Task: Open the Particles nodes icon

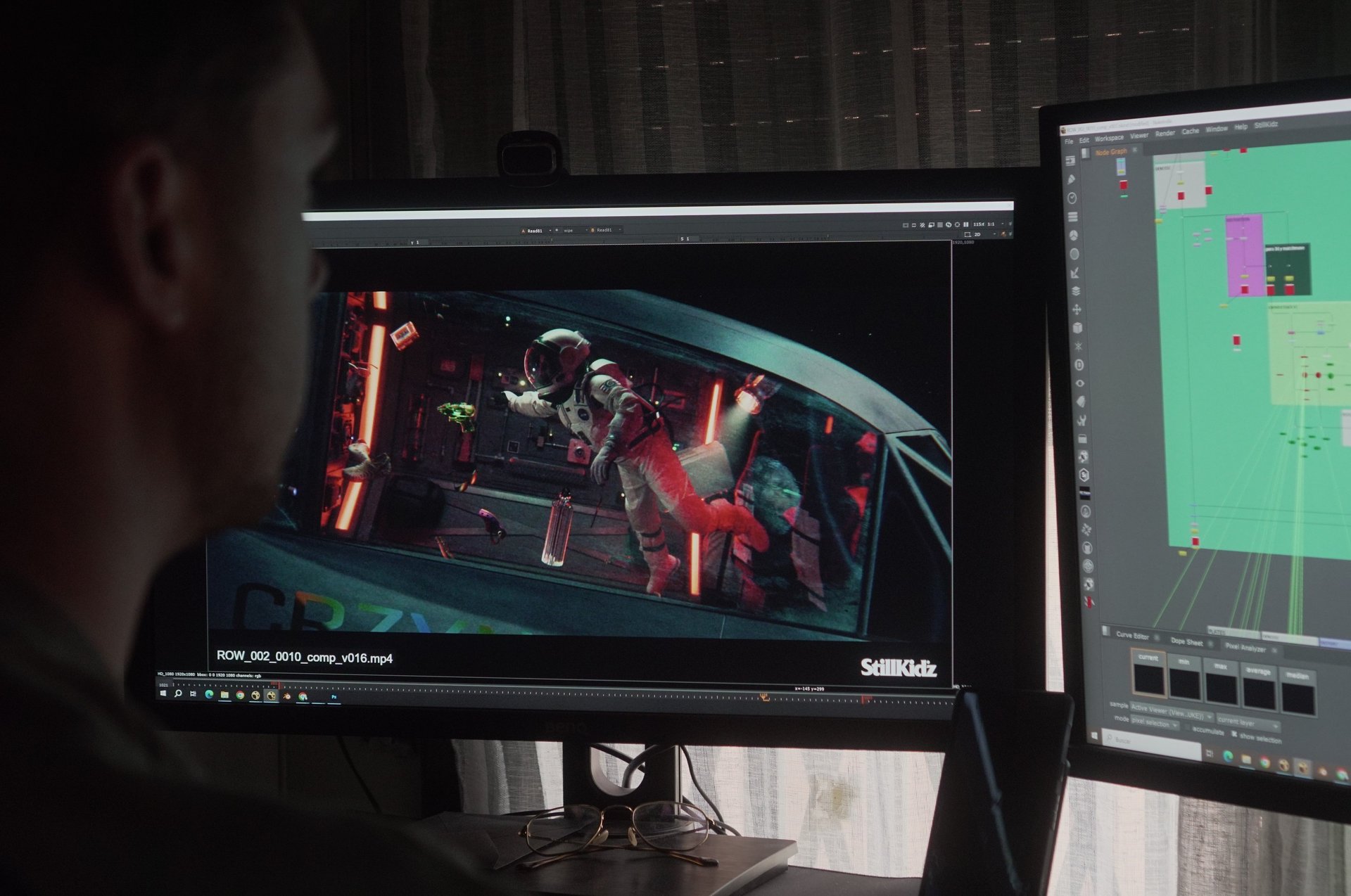Action: click(1078, 346)
